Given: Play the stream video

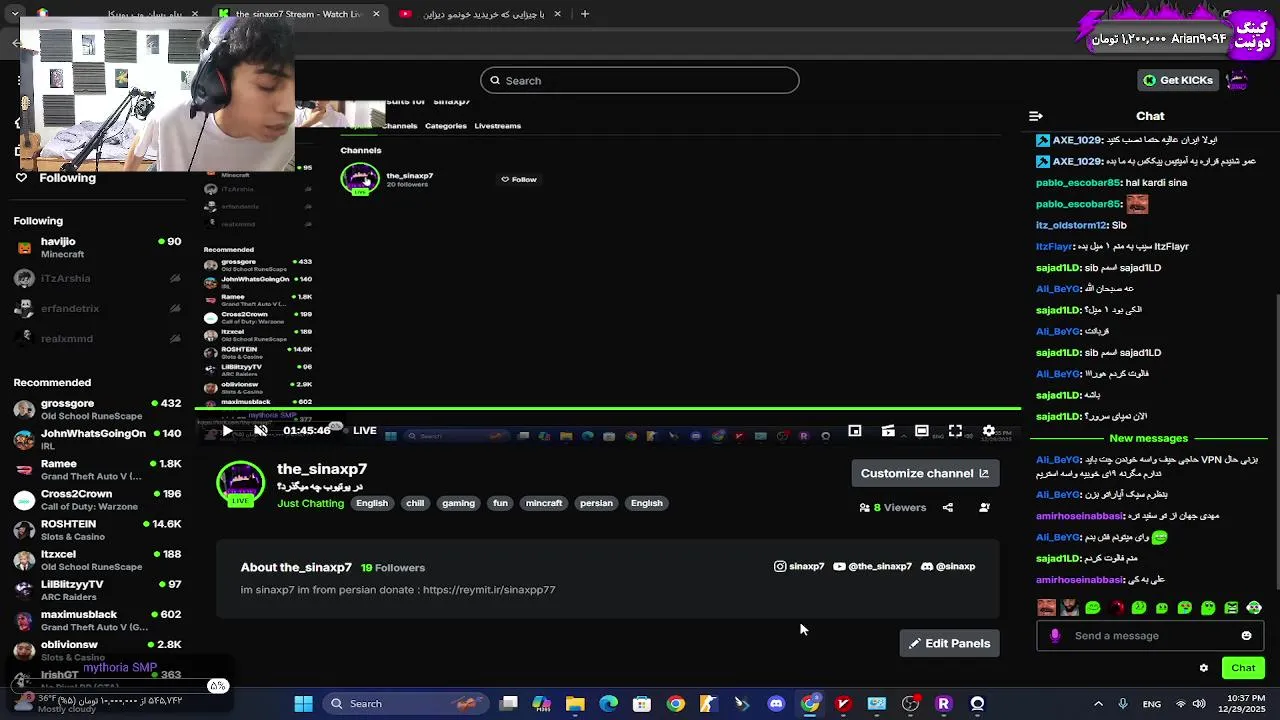Looking at the screenshot, I should (228, 431).
